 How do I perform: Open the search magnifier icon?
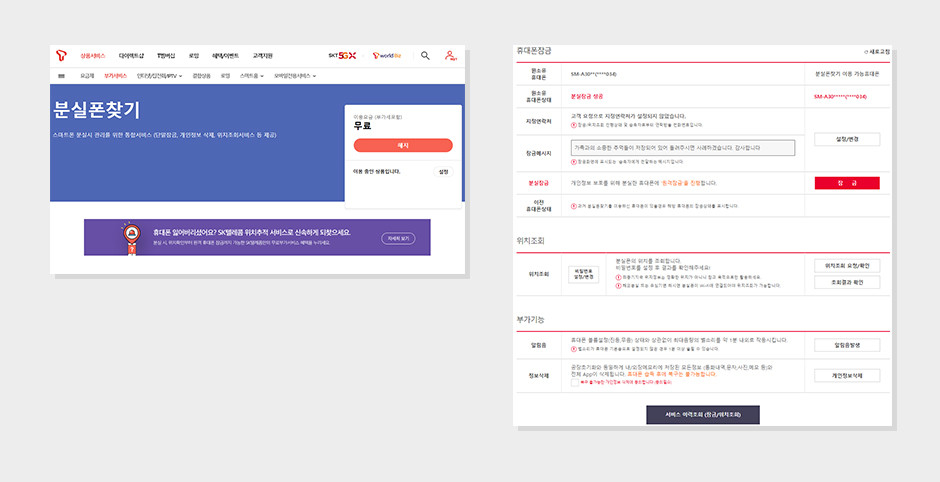click(x=425, y=56)
